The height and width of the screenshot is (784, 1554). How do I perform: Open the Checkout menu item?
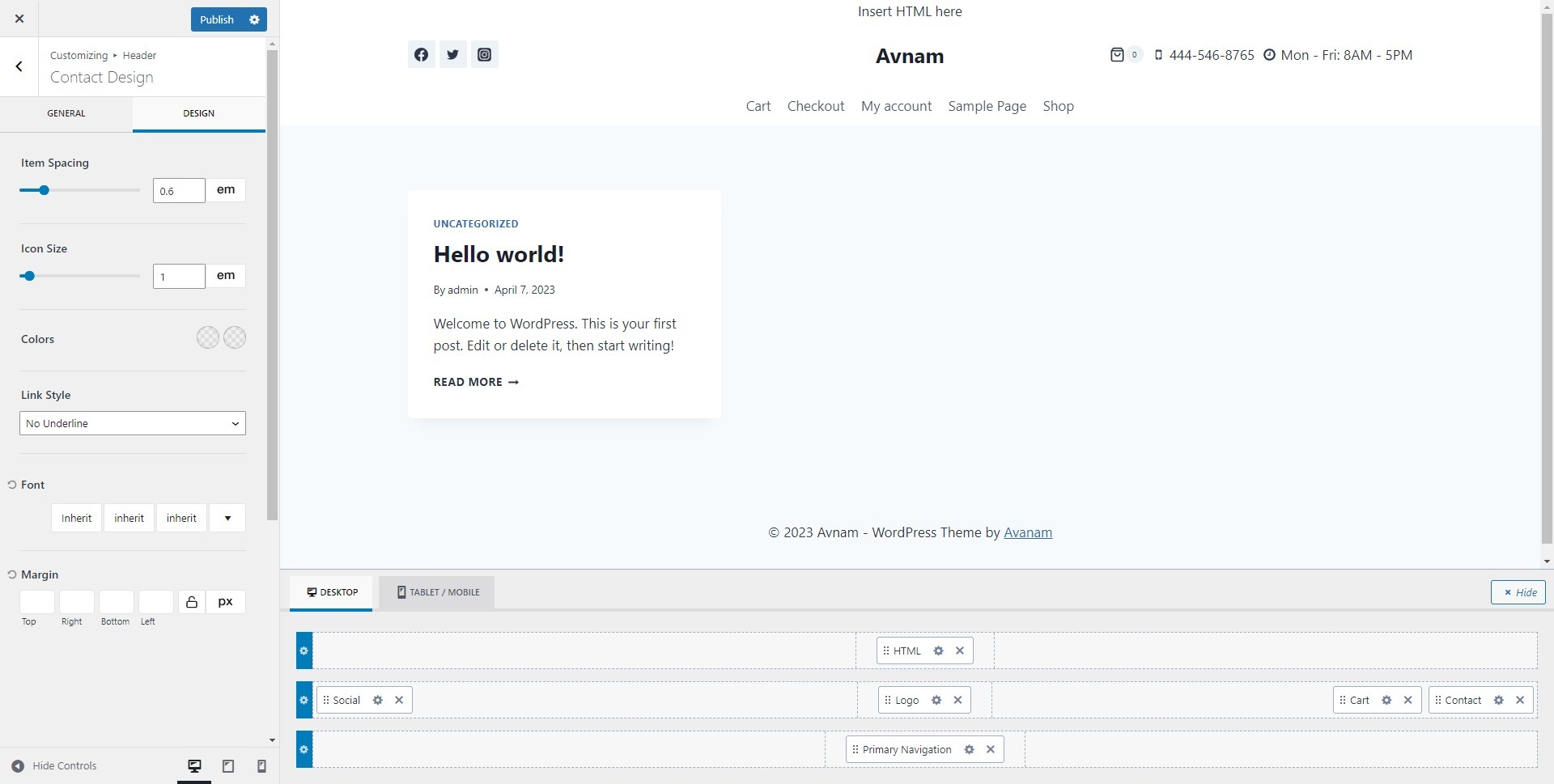click(x=816, y=106)
